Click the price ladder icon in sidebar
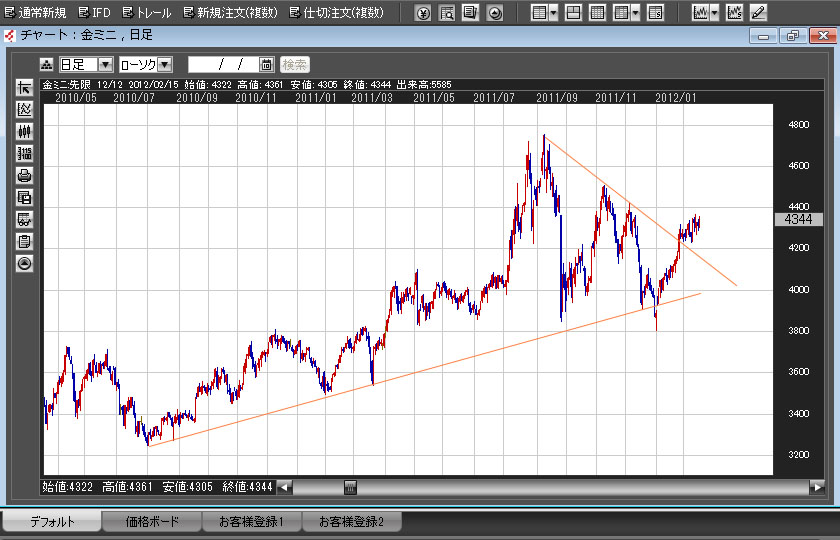840x540 pixels. click(x=25, y=153)
